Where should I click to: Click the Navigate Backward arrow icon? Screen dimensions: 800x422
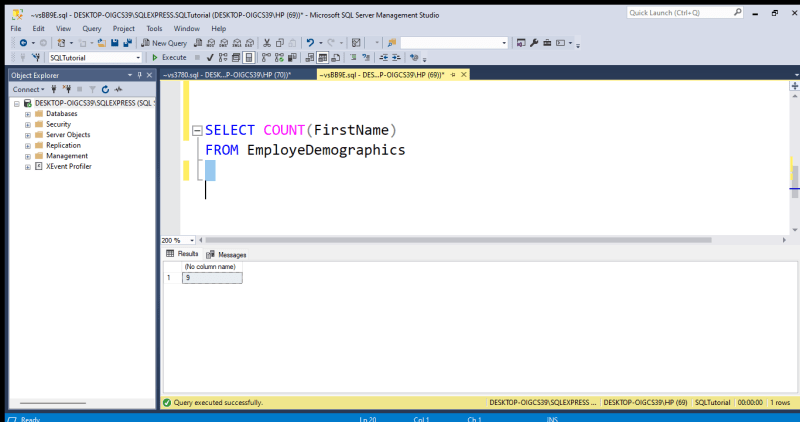pos(23,43)
